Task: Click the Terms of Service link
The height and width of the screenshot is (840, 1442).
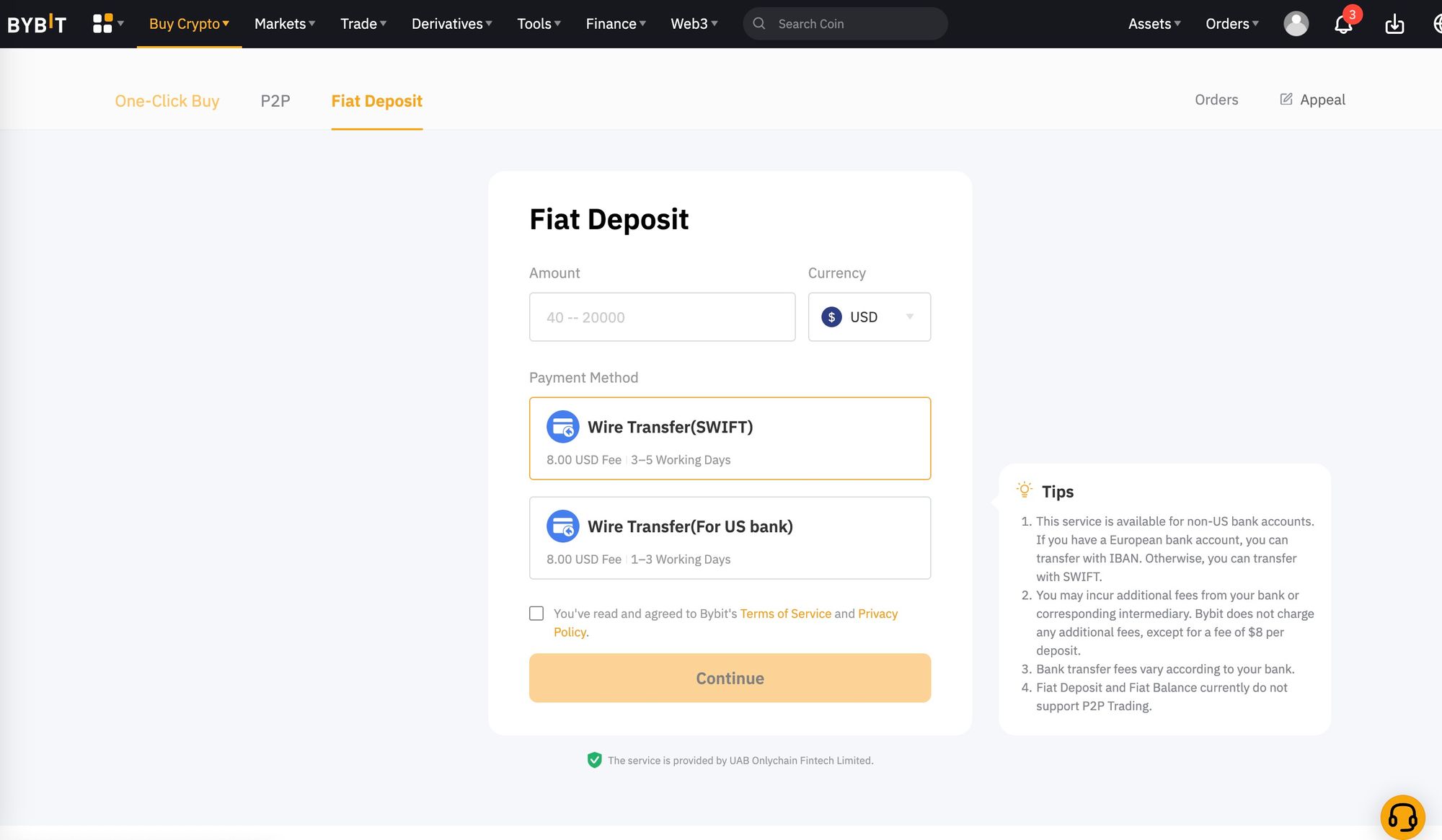Action: click(785, 613)
